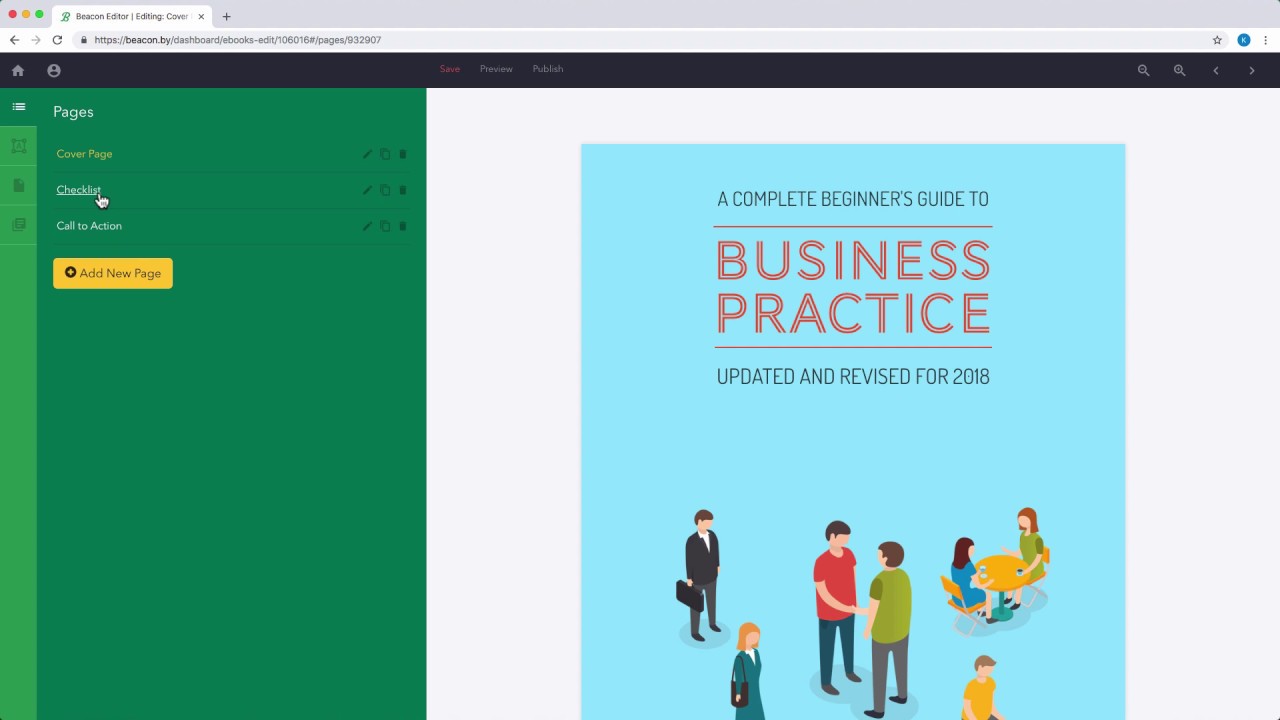Reload the browser page
Viewport: 1280px width, 720px height.
(57, 40)
